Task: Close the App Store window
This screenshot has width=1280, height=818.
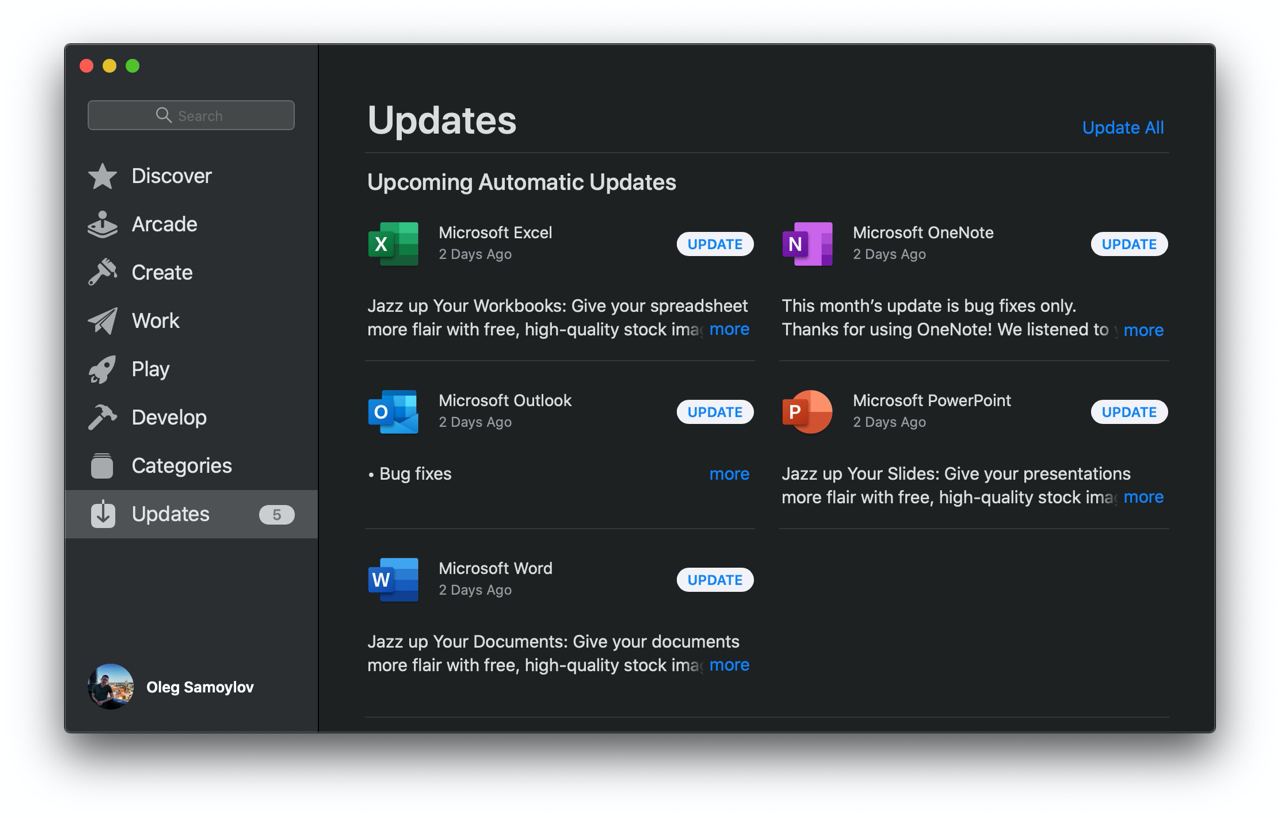Action: (86, 66)
